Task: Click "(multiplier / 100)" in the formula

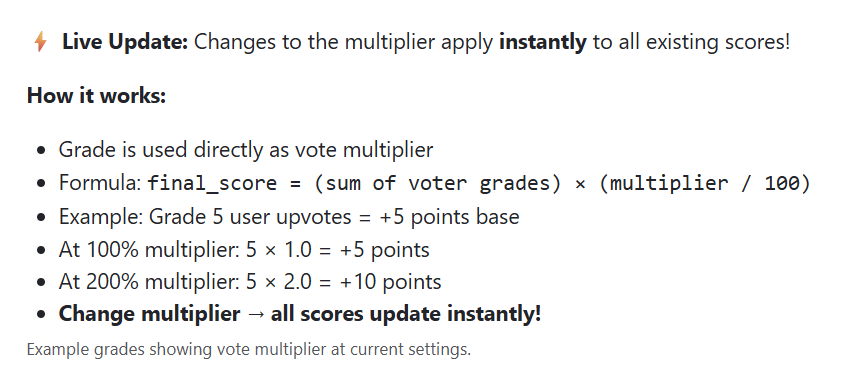Action: [704, 184]
